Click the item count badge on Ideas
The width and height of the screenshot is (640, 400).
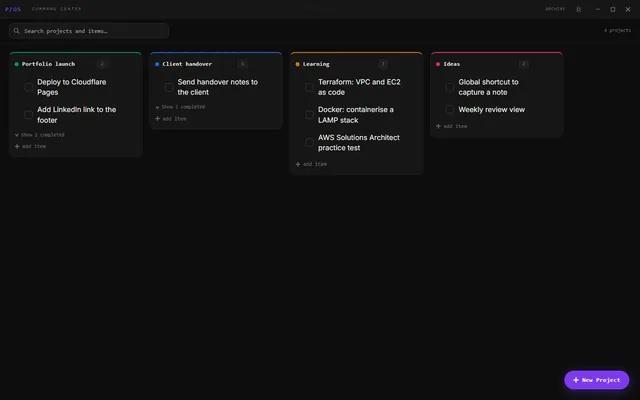[x=523, y=64]
